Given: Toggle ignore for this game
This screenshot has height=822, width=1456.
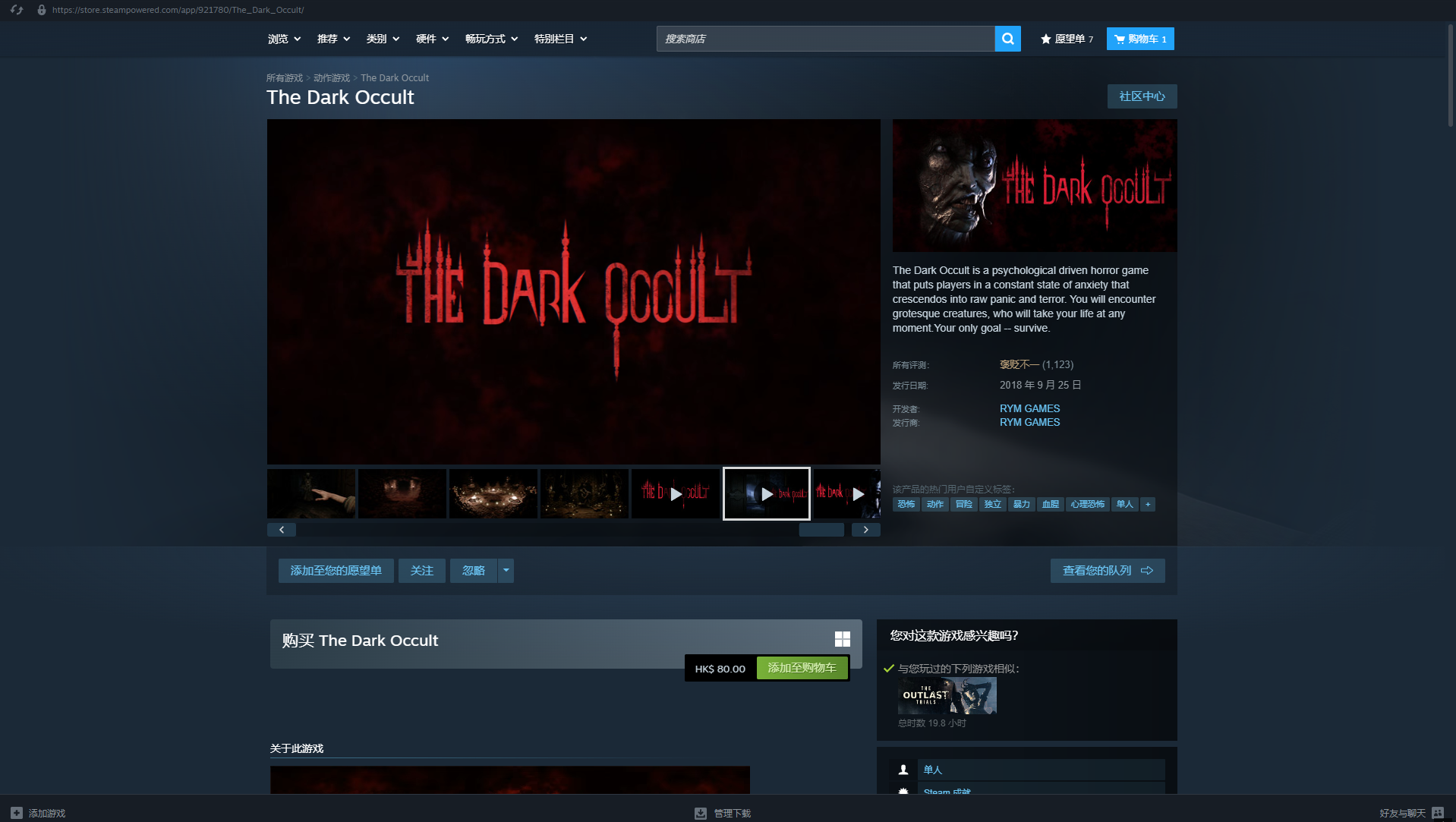Looking at the screenshot, I should [474, 571].
